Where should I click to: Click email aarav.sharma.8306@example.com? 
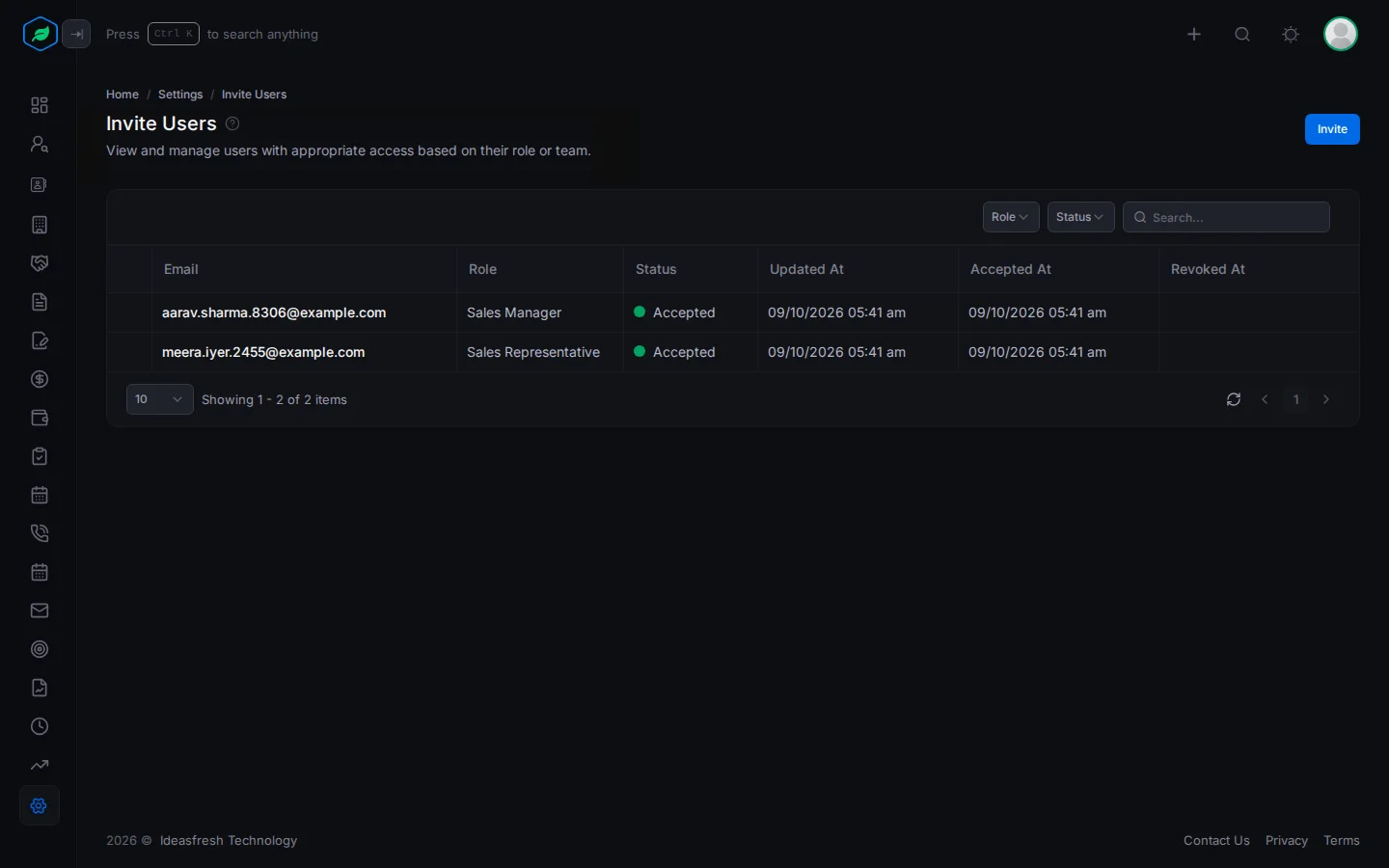click(274, 312)
